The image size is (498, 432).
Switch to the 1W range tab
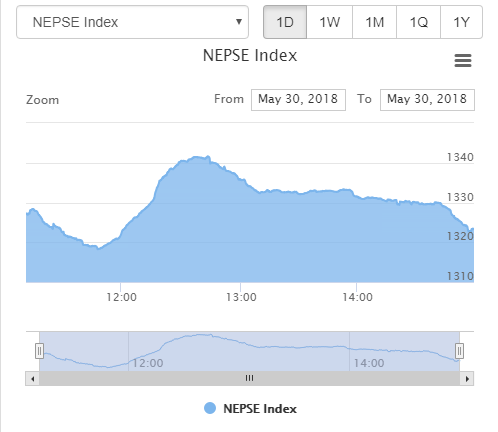point(329,22)
